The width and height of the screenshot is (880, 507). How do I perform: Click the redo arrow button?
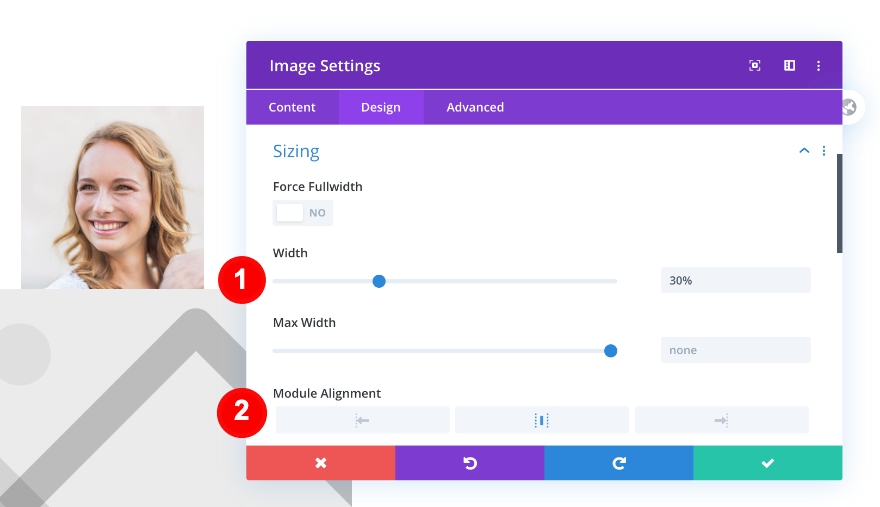point(618,463)
